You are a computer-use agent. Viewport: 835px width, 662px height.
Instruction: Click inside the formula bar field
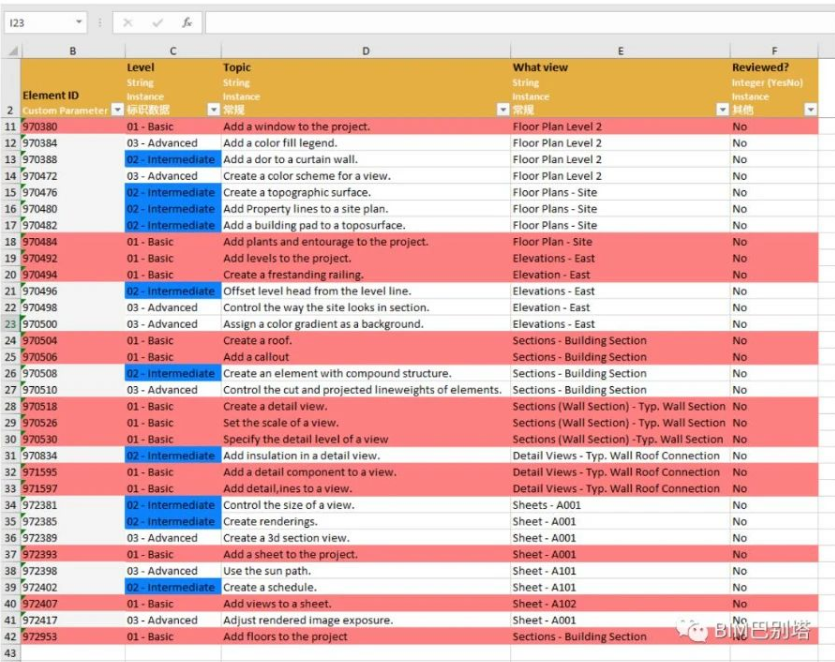pyautogui.click(x=520, y=23)
